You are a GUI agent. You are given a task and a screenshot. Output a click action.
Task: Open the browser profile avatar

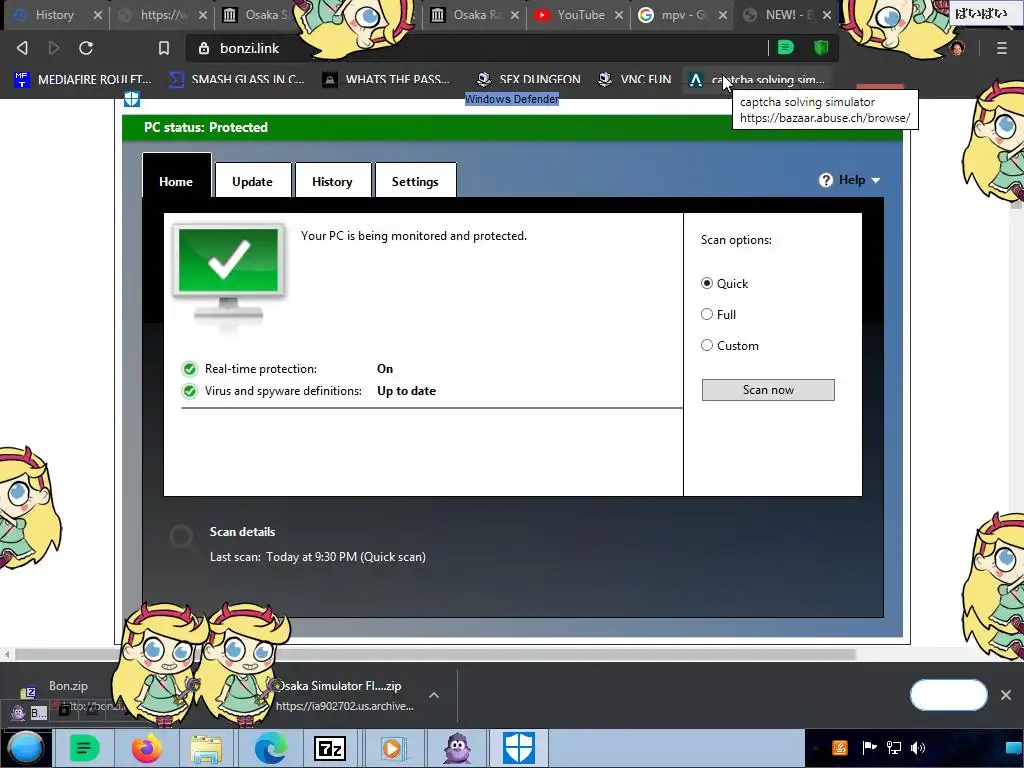click(x=957, y=48)
